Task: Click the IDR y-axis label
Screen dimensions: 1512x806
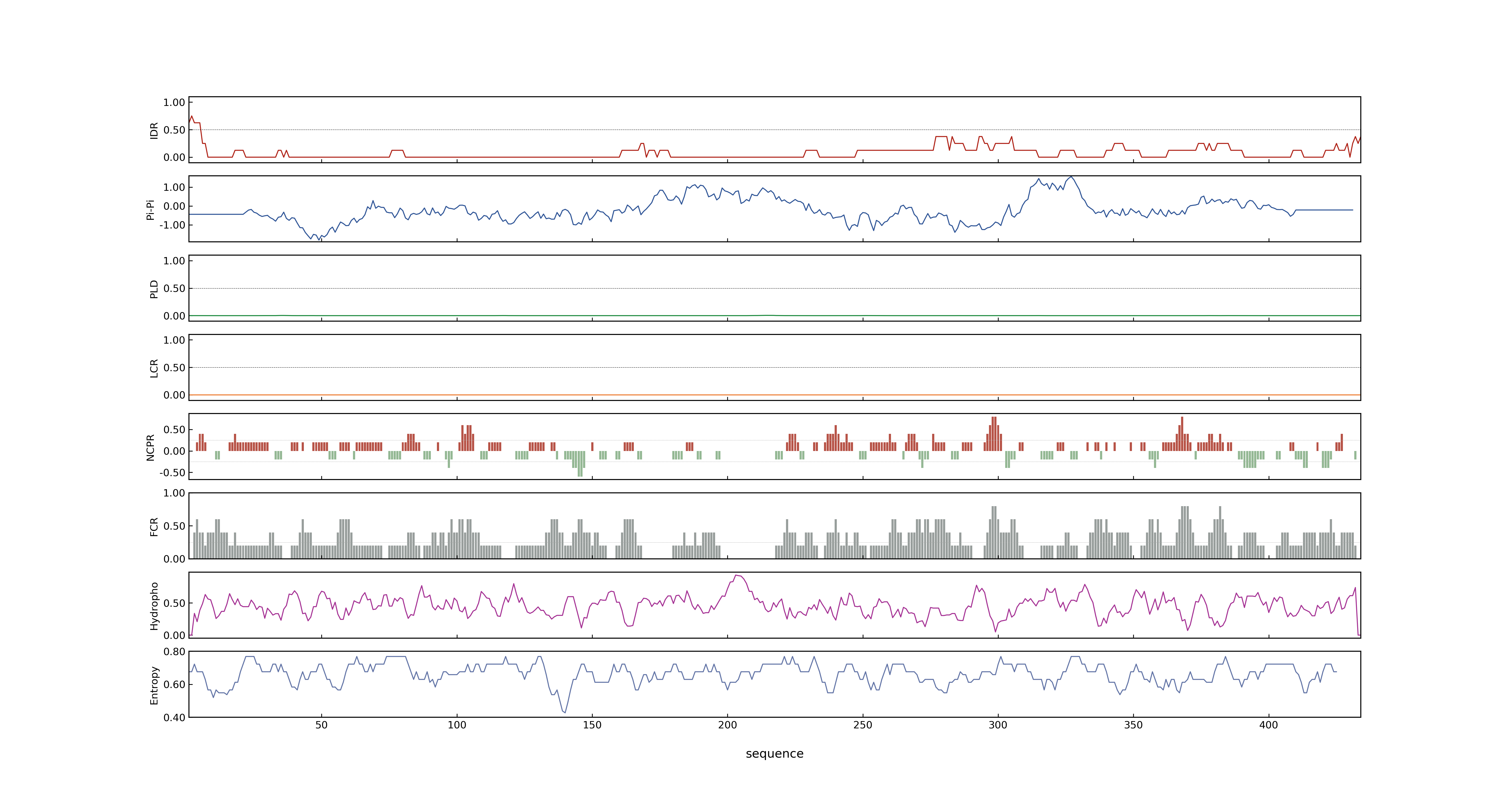Action: coord(154,130)
